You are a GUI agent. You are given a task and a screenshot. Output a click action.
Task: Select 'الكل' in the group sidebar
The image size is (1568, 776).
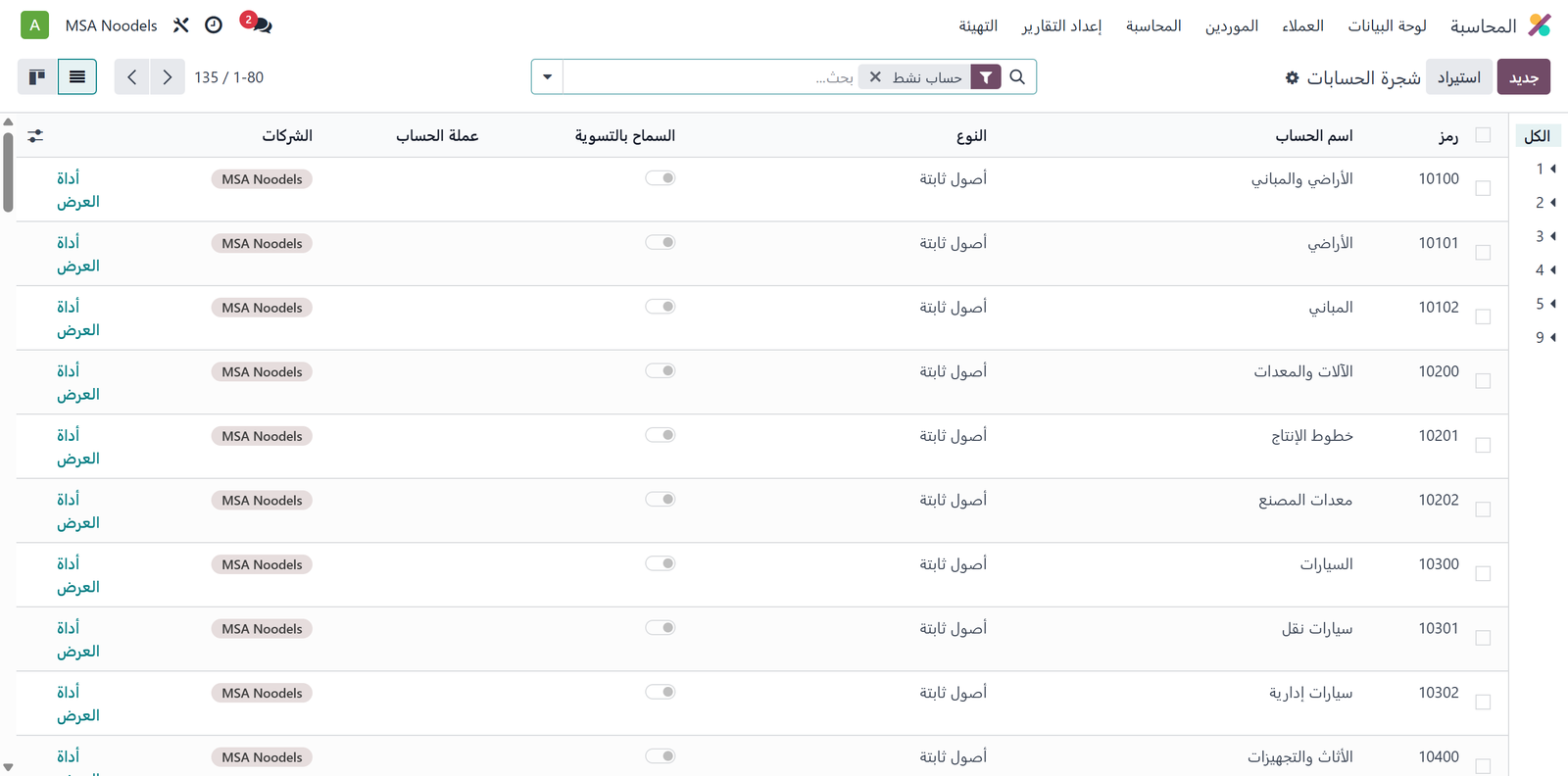[x=1538, y=136]
